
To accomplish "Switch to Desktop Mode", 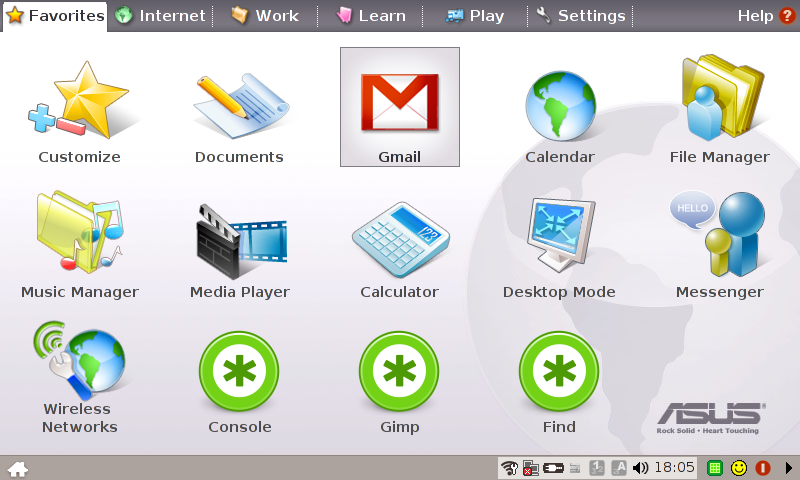I will [x=560, y=235].
